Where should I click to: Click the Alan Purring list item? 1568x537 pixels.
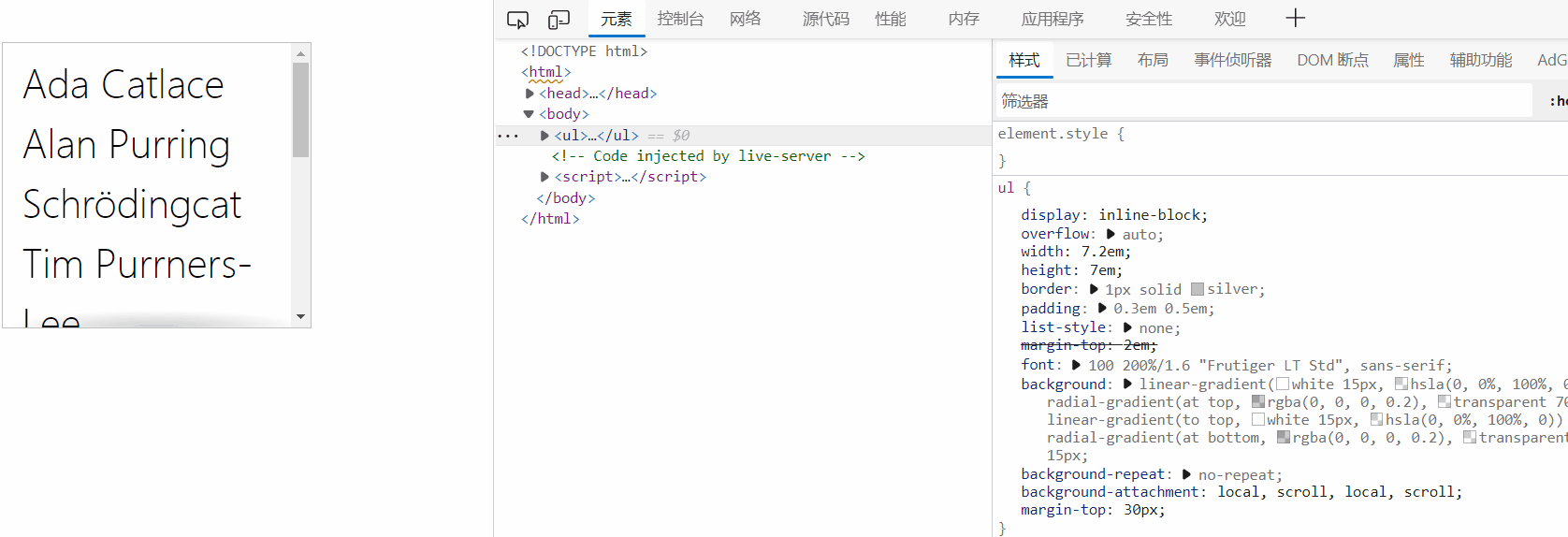pyautogui.click(x=126, y=145)
